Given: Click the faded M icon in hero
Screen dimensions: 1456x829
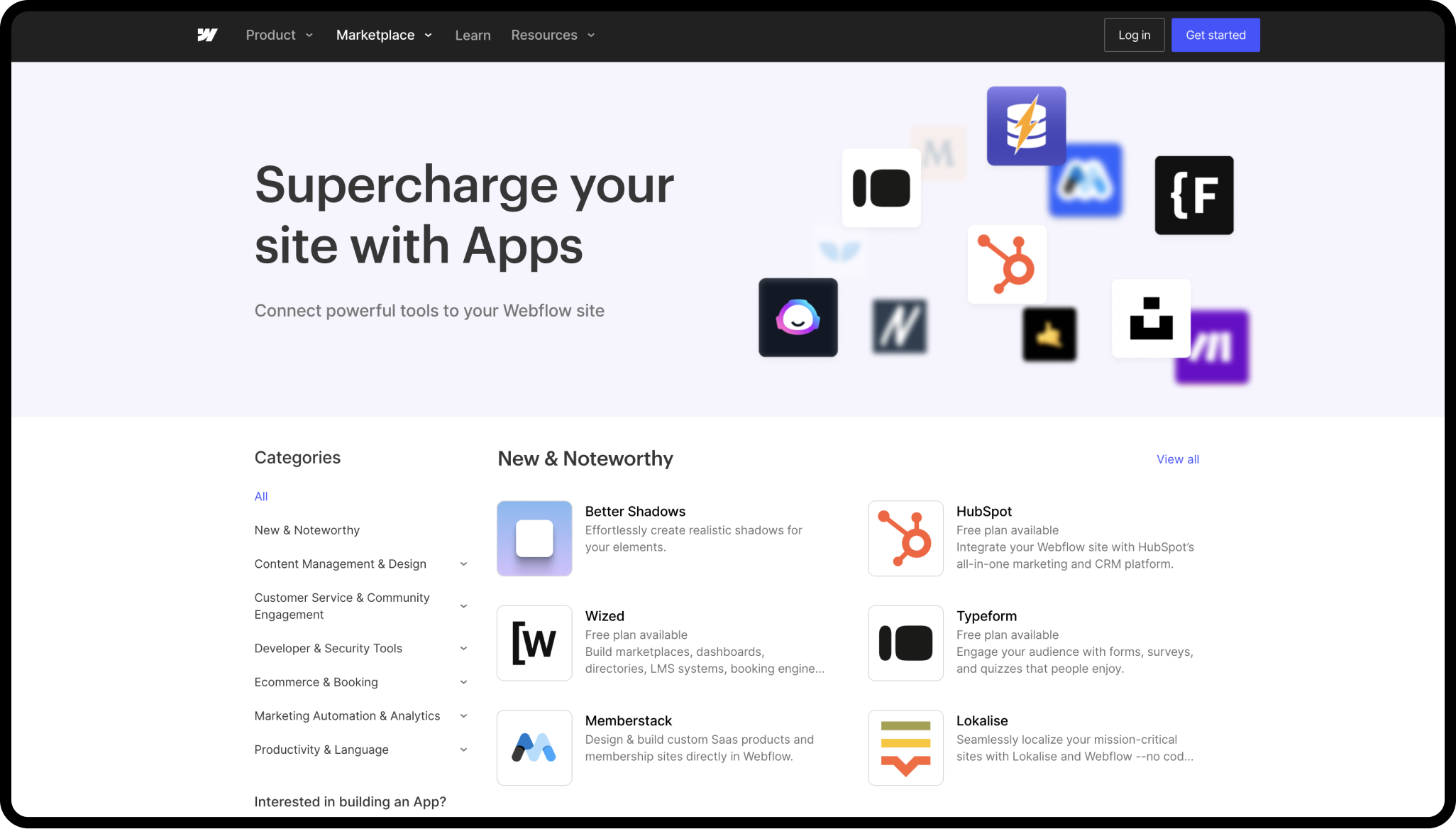Looking at the screenshot, I should click(x=939, y=153).
